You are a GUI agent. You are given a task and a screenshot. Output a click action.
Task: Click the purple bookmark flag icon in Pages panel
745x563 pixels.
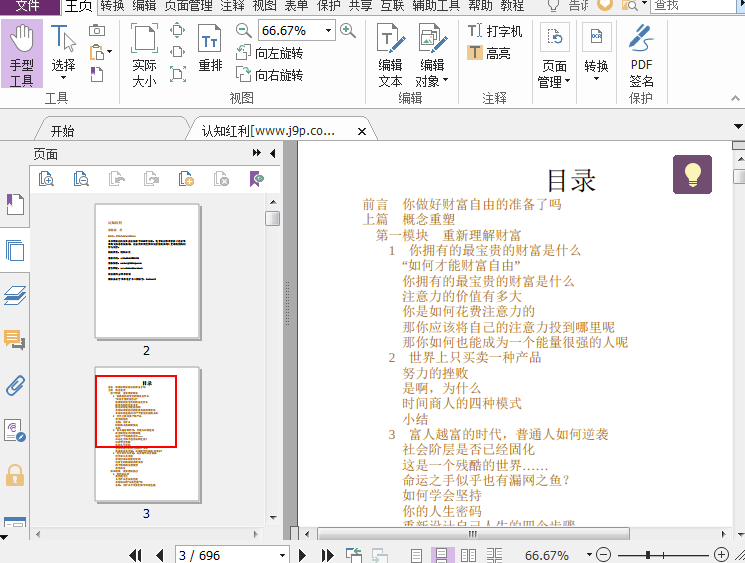pos(257,179)
